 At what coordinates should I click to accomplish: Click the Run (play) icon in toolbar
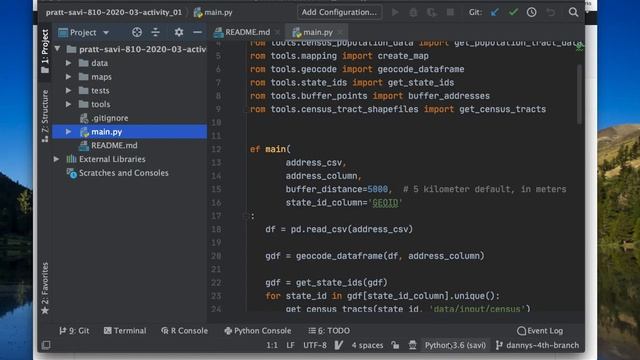[x=395, y=12]
